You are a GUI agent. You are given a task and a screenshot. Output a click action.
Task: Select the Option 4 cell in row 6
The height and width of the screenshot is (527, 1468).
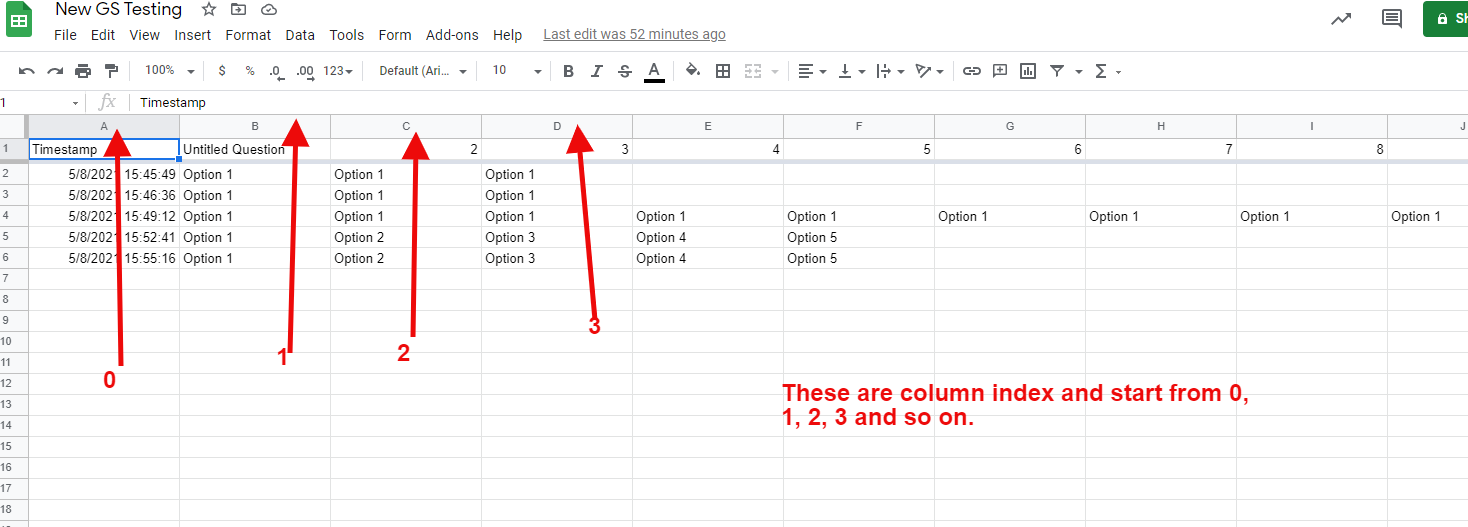coord(708,258)
